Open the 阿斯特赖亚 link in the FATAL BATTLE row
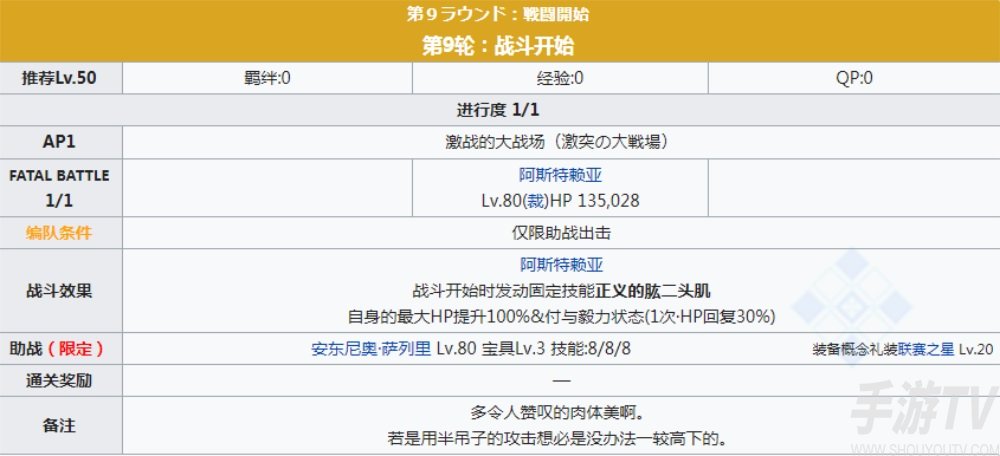 click(561, 175)
